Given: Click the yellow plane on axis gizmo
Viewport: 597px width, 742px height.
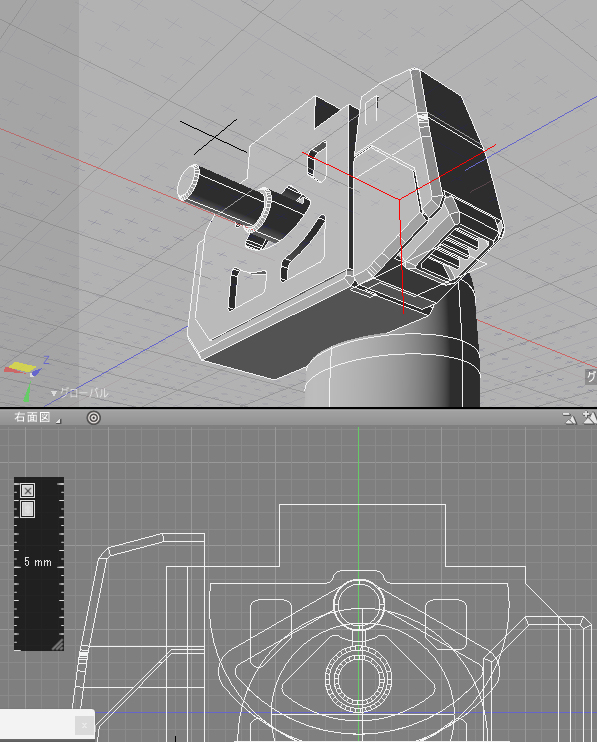Looking at the screenshot, I should pyautogui.click(x=23, y=367).
